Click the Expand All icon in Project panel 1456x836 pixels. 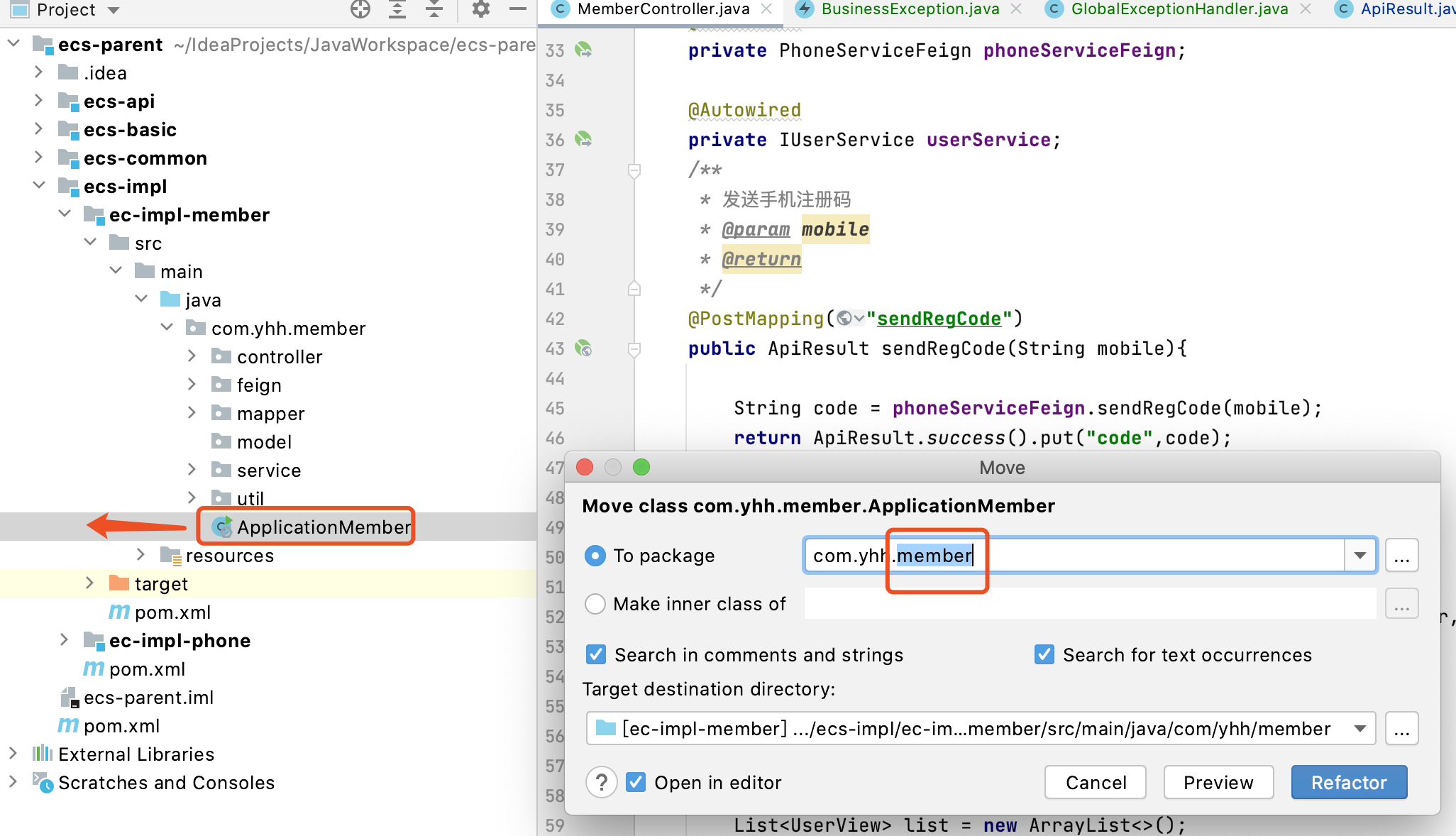coord(397,9)
